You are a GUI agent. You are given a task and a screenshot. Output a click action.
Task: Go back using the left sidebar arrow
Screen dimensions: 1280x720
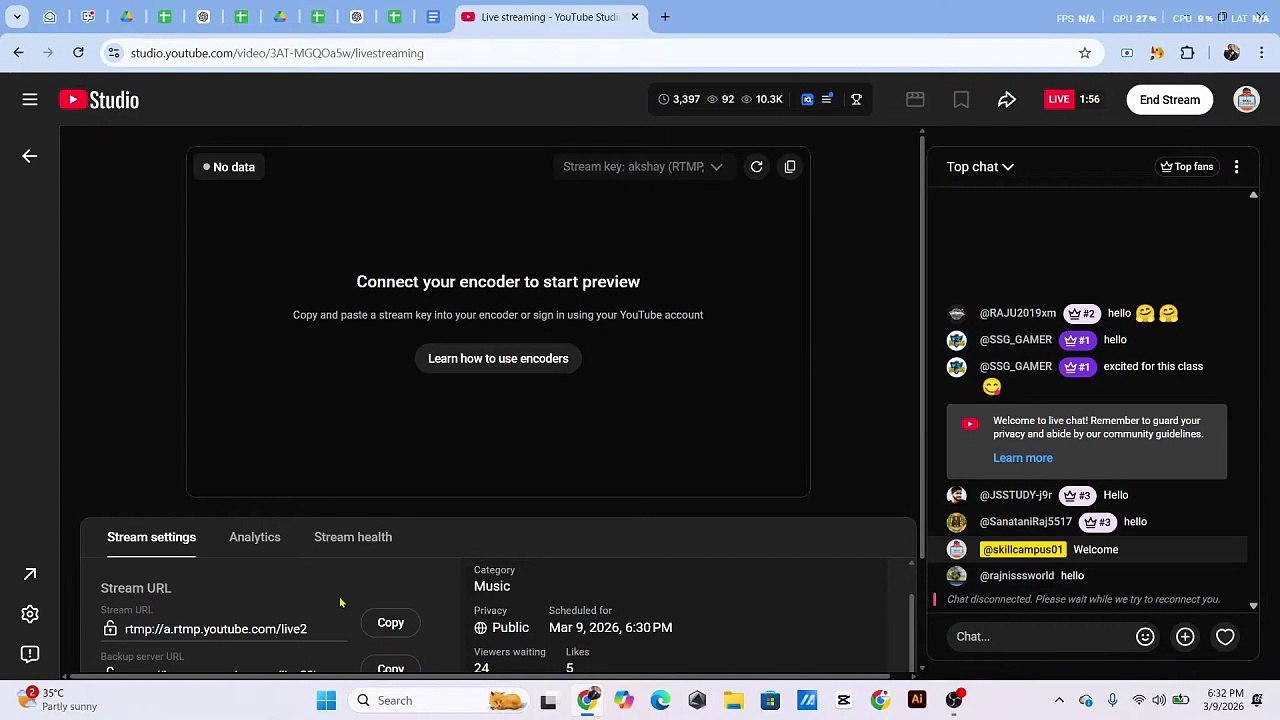30,156
